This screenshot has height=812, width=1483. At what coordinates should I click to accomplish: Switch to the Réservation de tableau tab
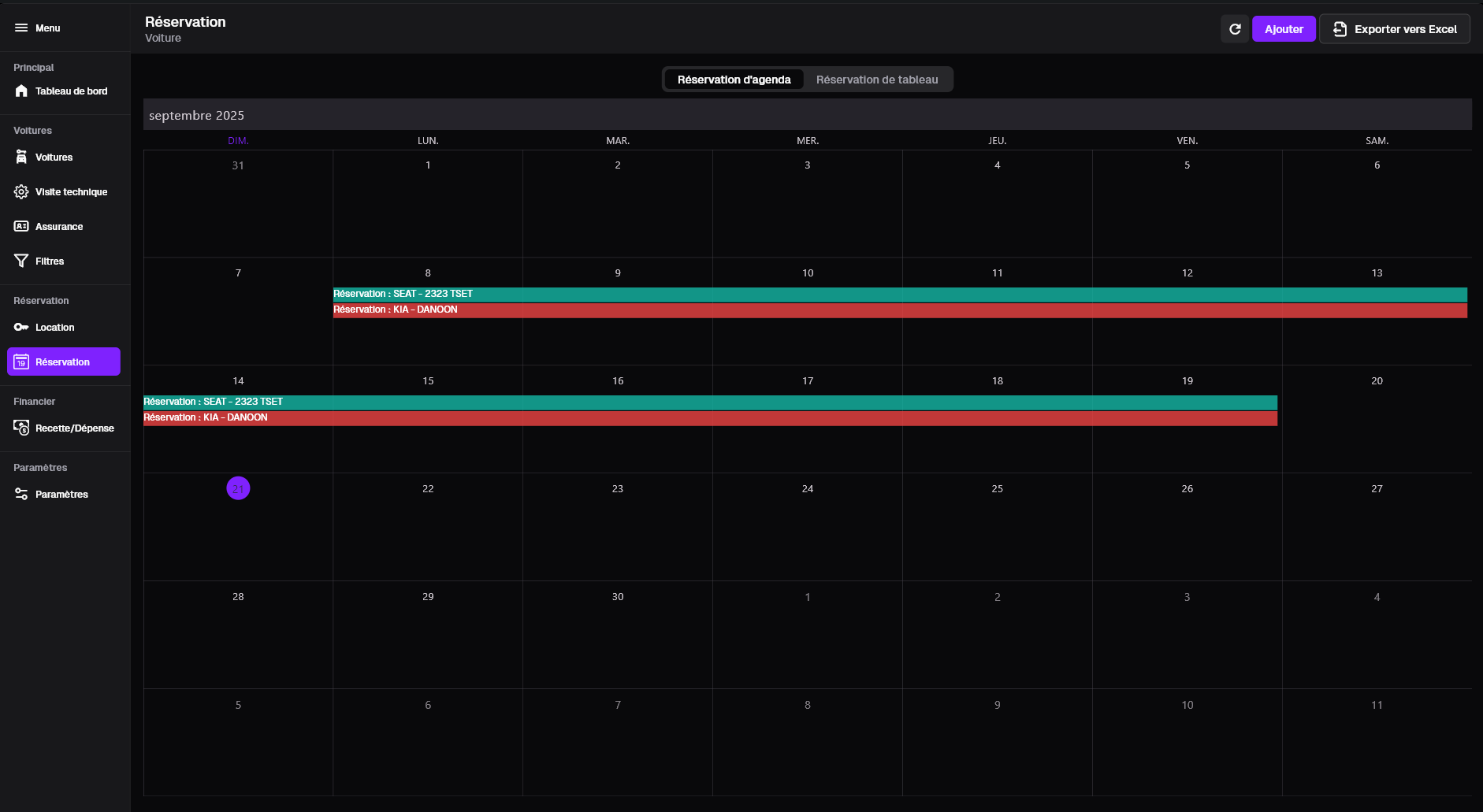877,79
